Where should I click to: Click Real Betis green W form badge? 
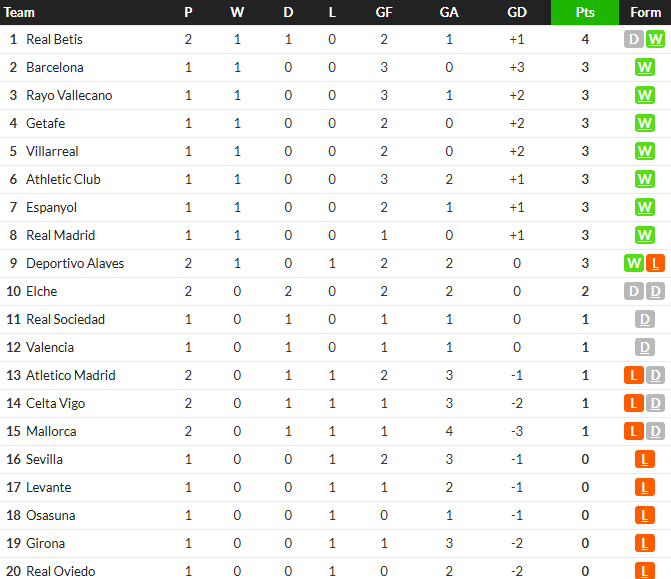pos(655,39)
